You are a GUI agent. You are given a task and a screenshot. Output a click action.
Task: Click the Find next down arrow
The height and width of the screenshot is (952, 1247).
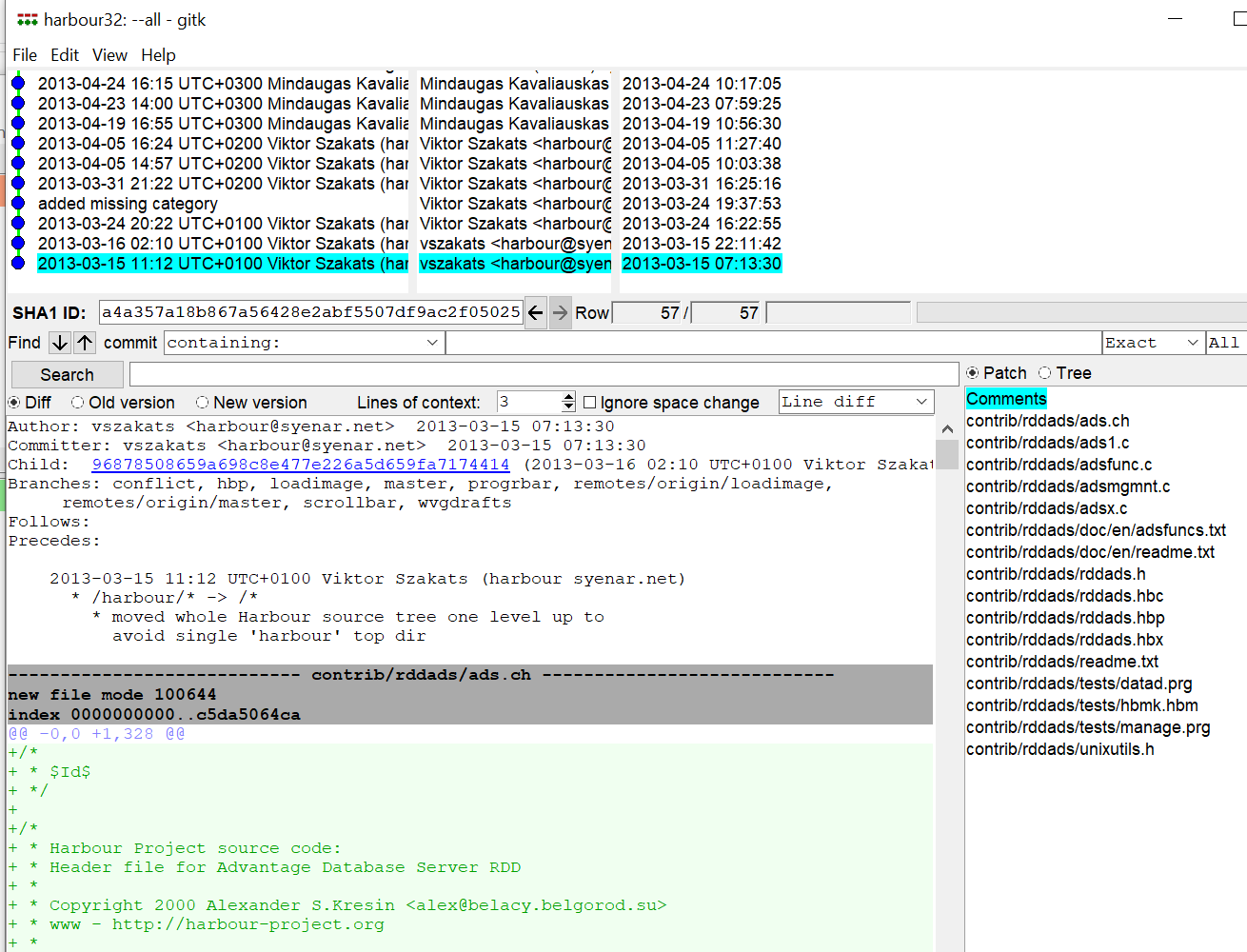(59, 343)
